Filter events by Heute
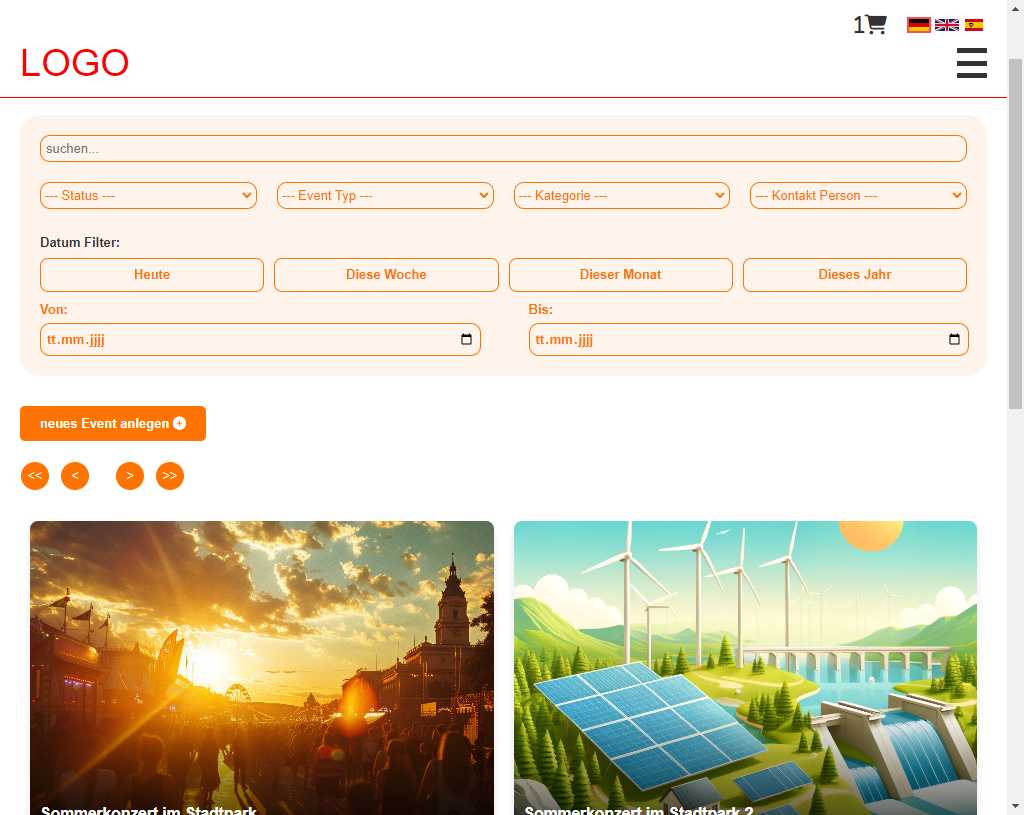Screen dimensions: 1024x815 [152, 275]
